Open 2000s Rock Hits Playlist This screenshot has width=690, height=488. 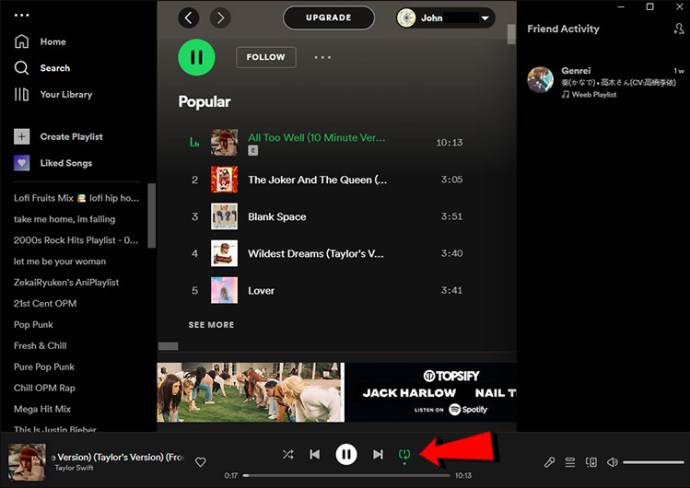76,240
